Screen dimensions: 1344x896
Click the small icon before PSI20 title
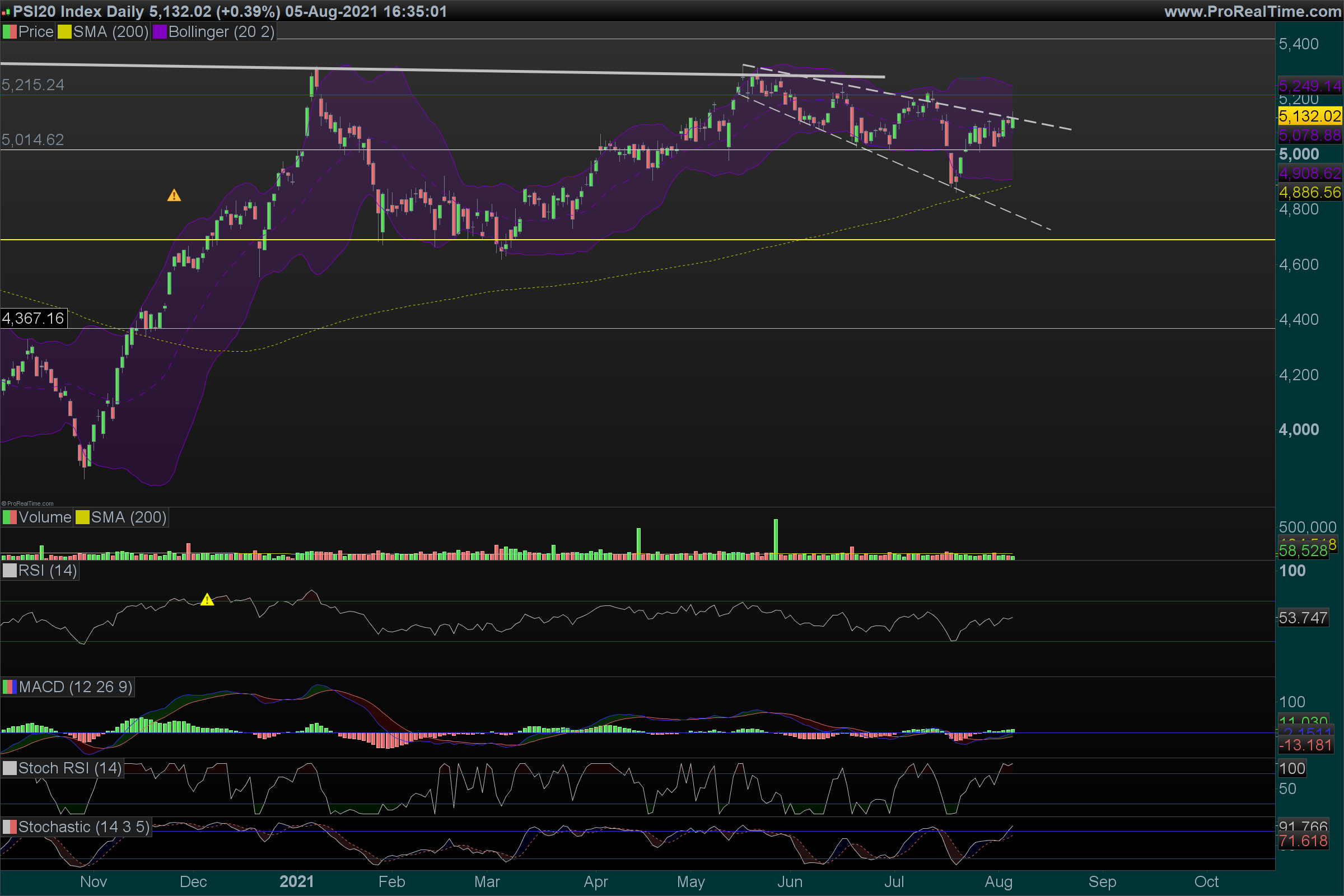click(x=6, y=12)
